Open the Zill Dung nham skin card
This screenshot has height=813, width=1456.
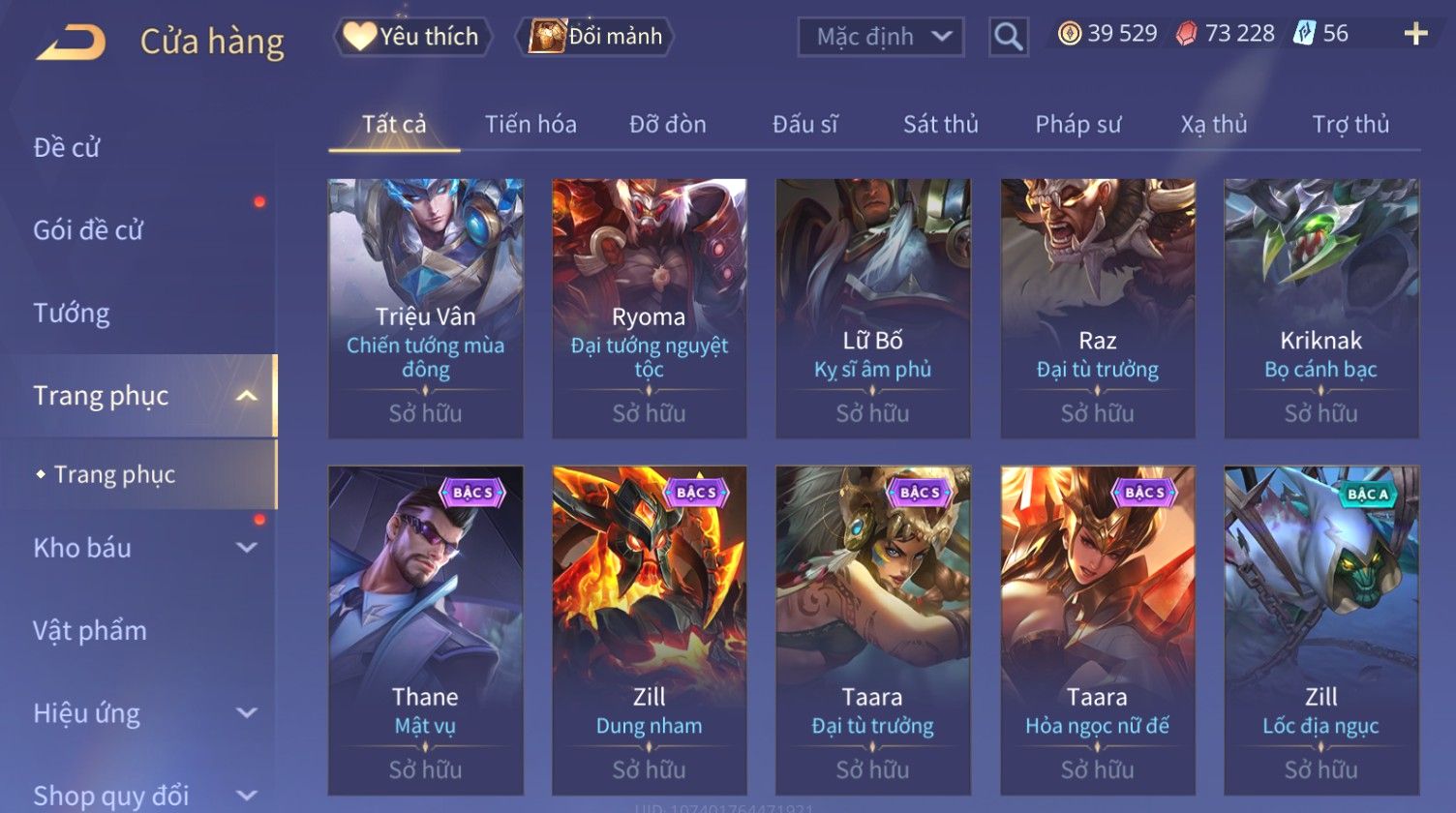pos(650,631)
